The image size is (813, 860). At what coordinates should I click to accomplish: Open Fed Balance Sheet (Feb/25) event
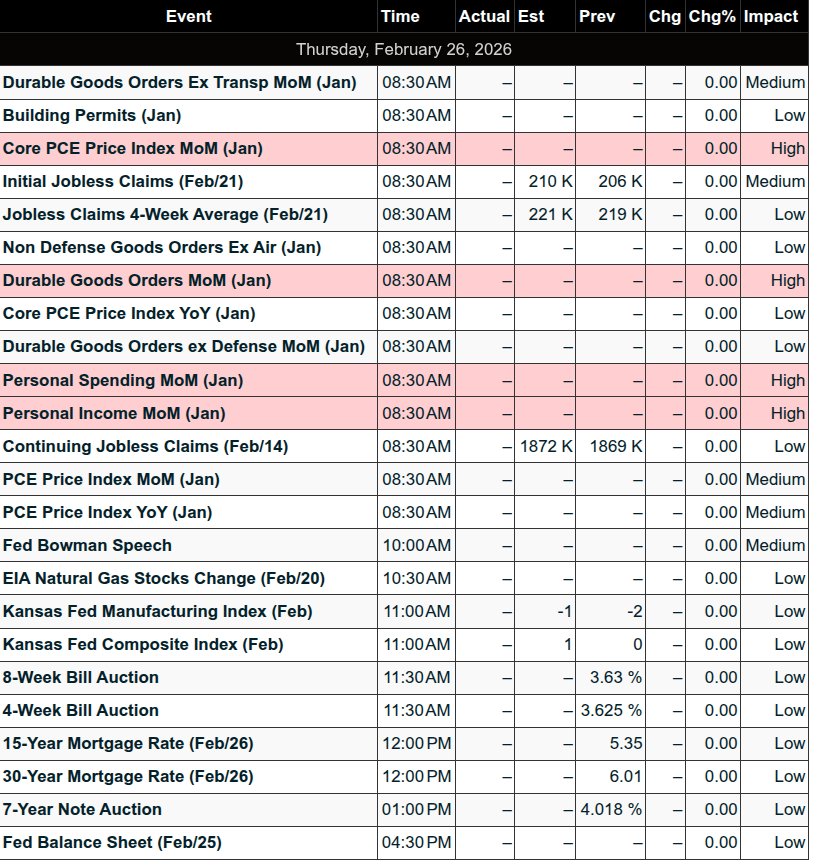click(x=112, y=842)
